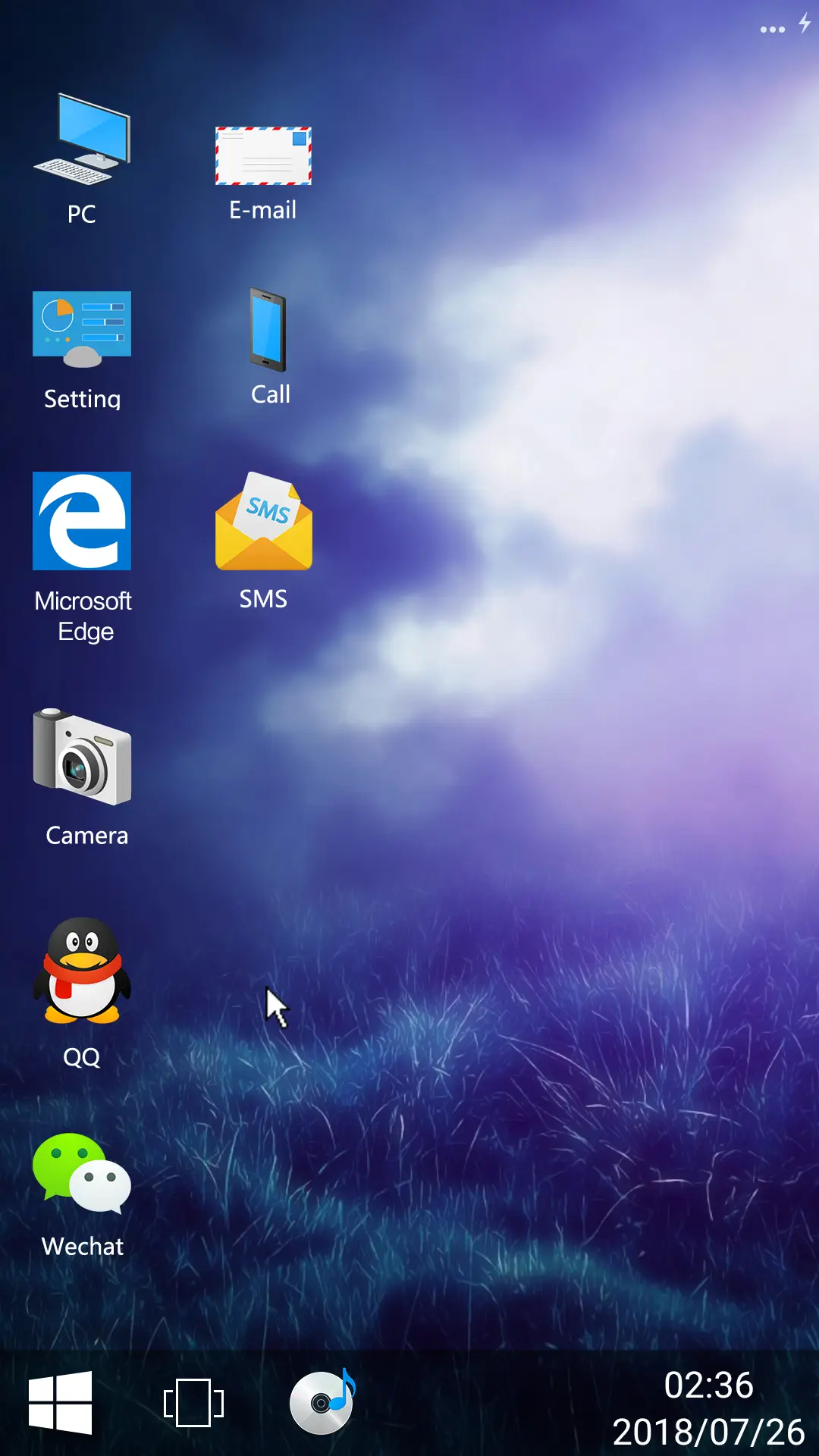Open the Call phone icon

268,330
